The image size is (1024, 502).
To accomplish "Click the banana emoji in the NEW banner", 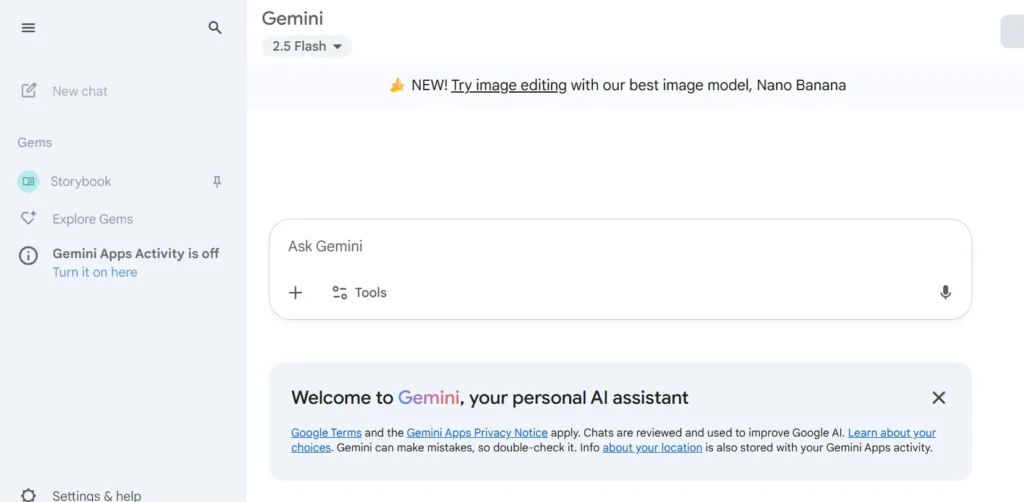I will tap(397, 85).
